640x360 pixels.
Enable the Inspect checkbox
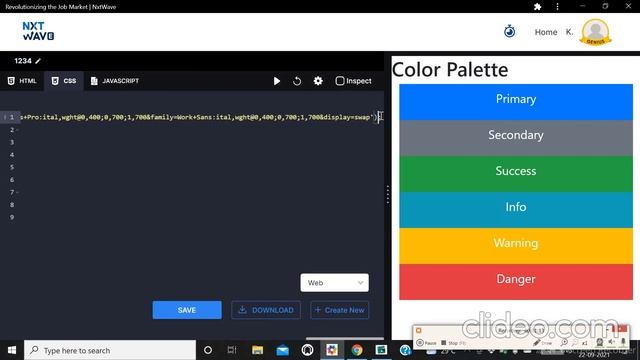[340, 81]
